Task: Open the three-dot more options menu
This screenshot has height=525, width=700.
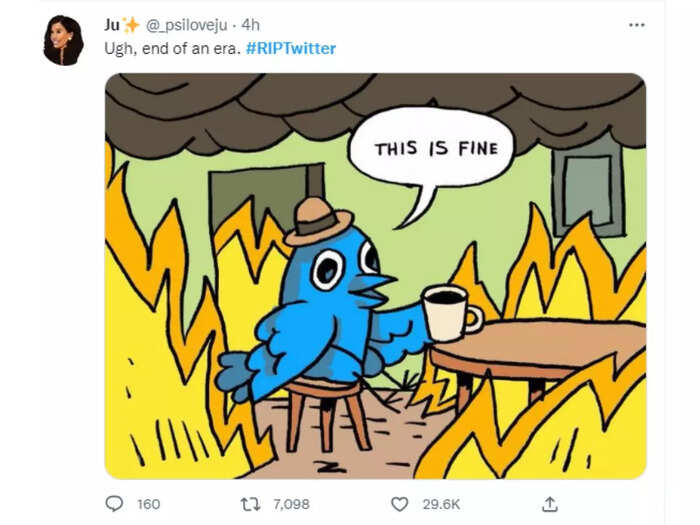Action: click(637, 25)
